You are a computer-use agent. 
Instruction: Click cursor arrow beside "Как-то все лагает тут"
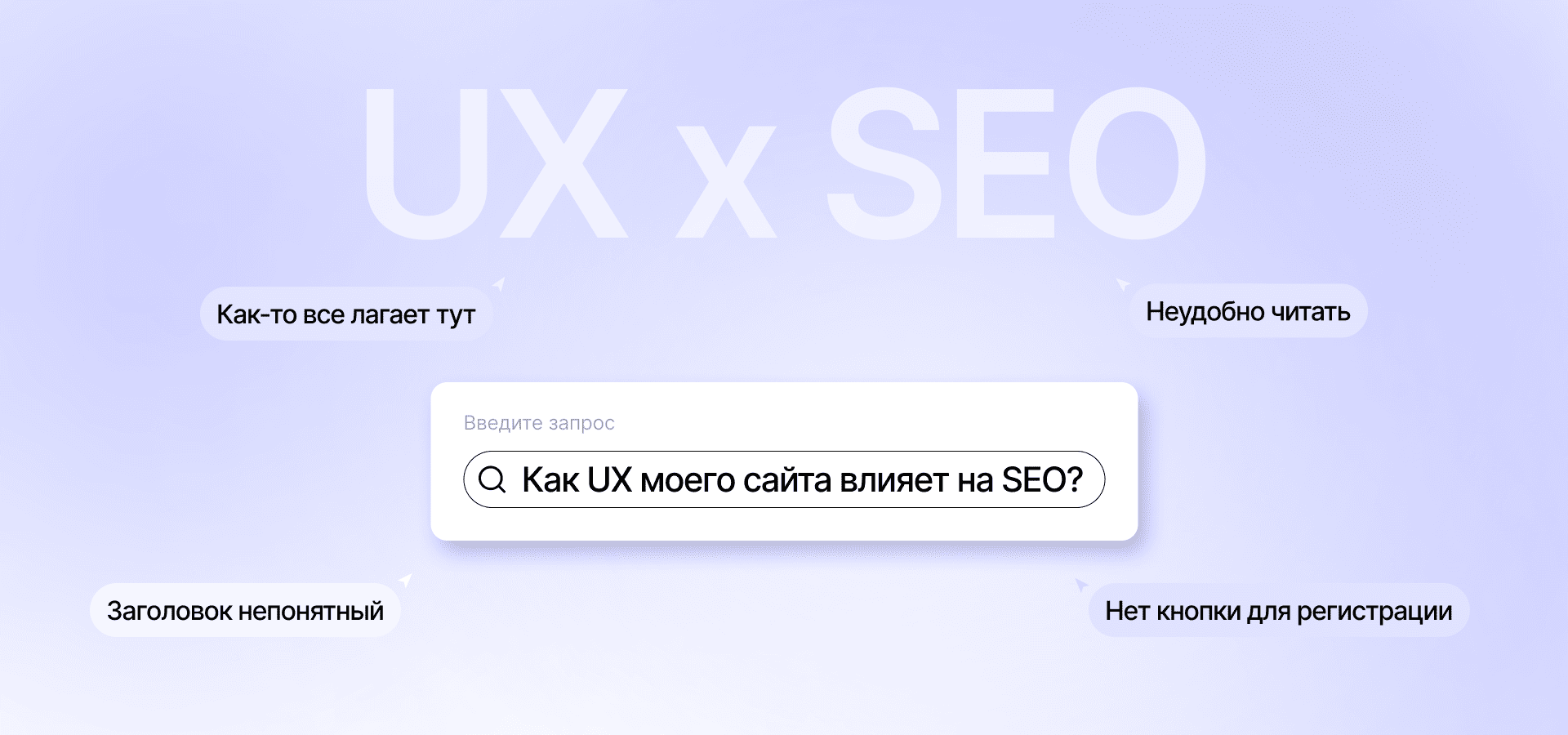(499, 284)
